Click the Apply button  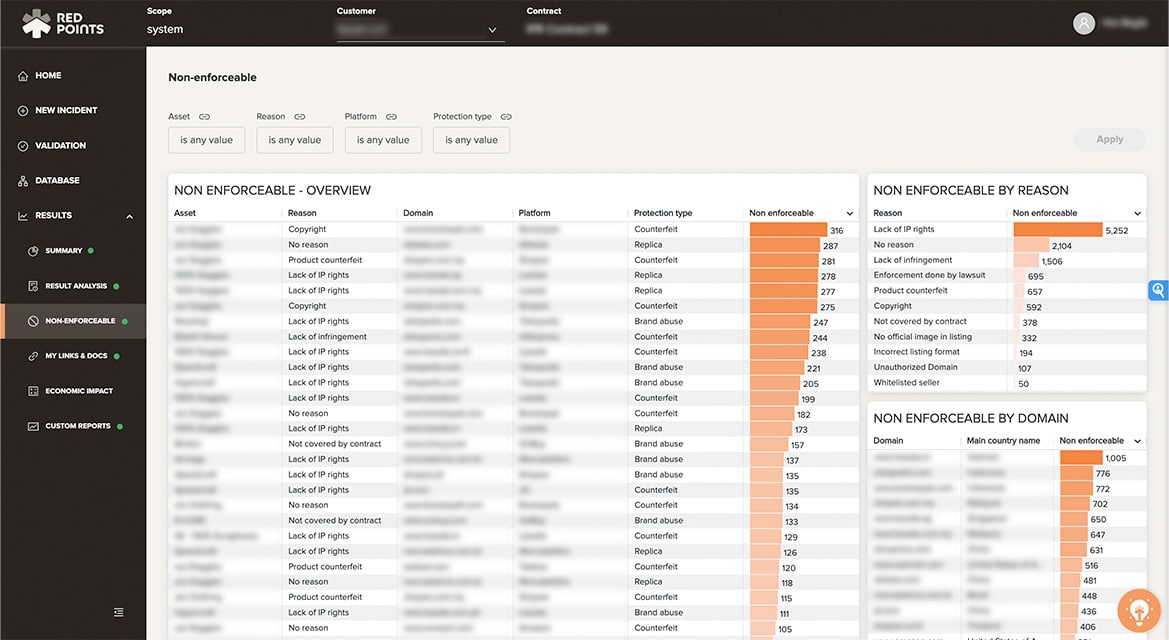[x=1109, y=139]
